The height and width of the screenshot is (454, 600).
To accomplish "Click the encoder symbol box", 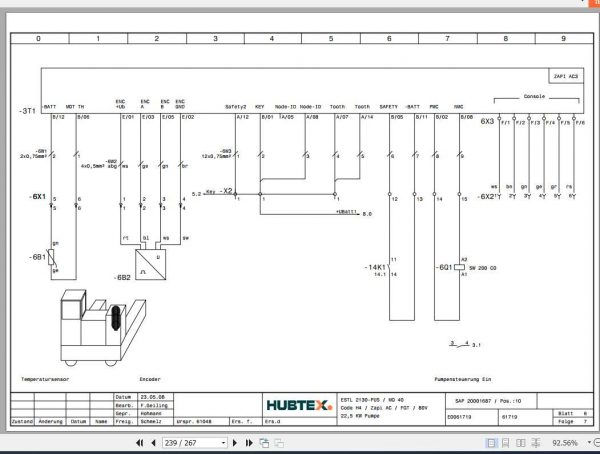I will point(151,265).
